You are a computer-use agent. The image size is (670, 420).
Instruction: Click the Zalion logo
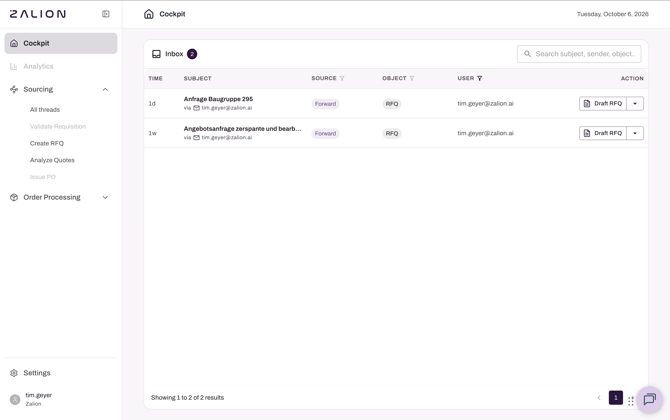pyautogui.click(x=38, y=14)
